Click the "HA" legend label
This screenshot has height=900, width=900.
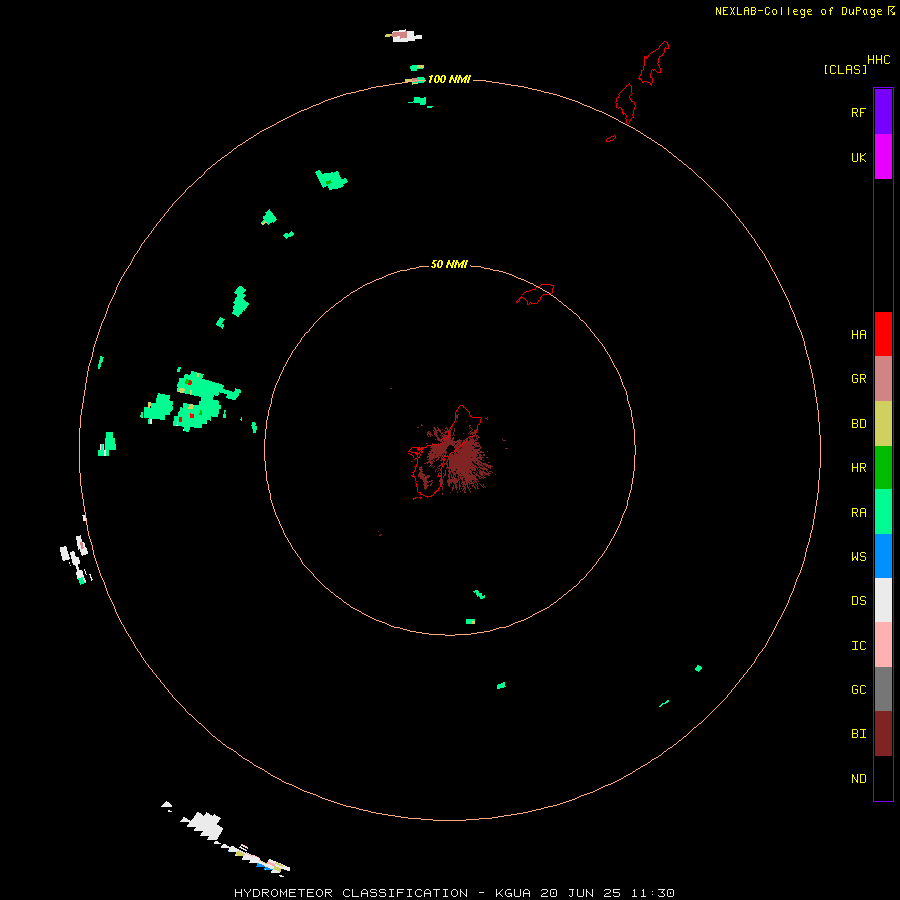[x=858, y=334]
